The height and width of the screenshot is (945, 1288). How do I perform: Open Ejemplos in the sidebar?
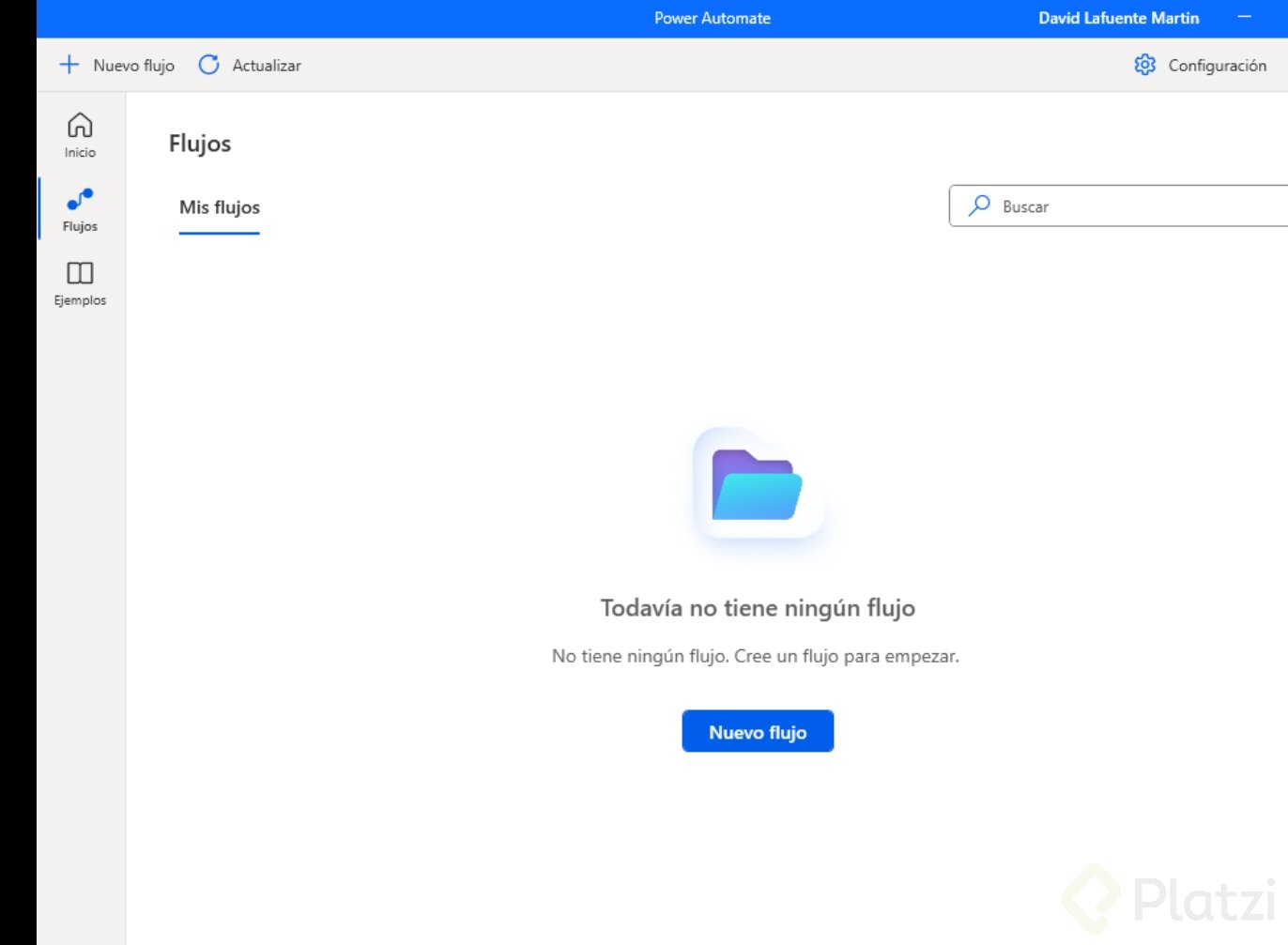click(x=80, y=283)
